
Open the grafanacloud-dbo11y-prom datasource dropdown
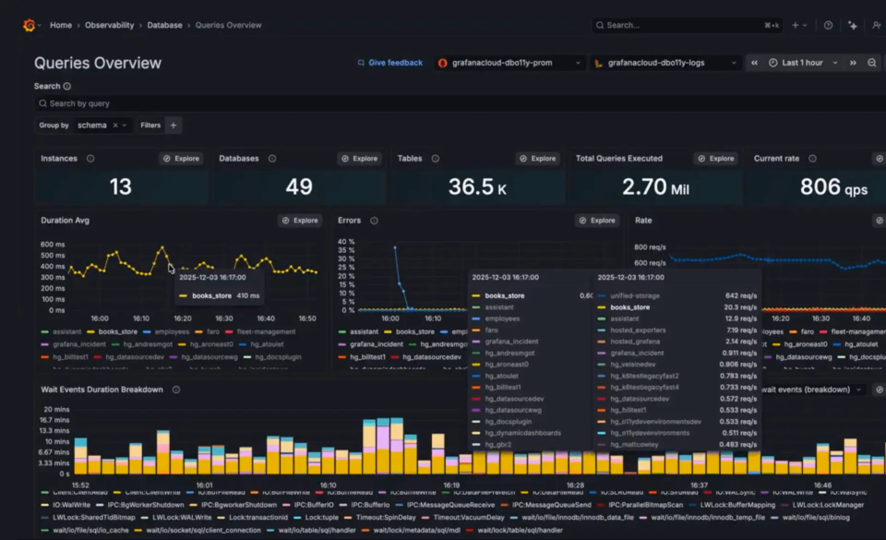pyautogui.click(x=510, y=63)
